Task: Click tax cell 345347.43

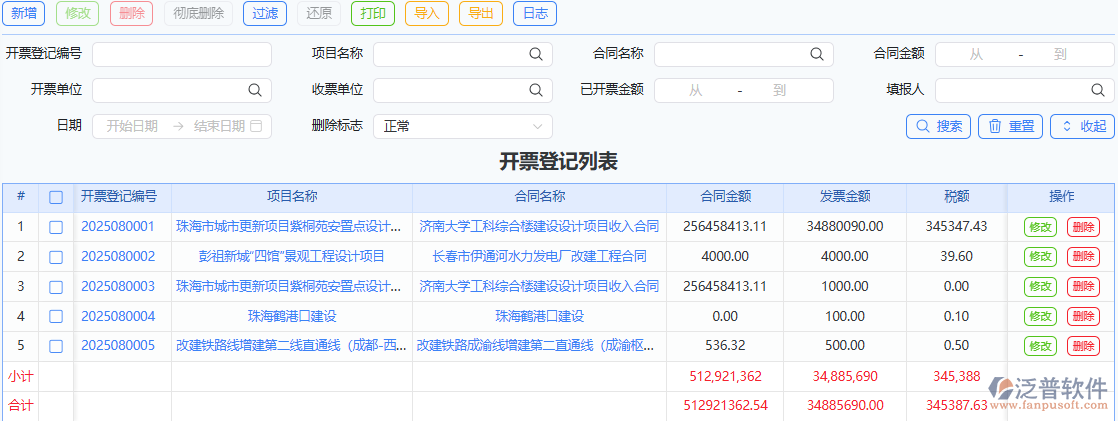Action: 956,227
